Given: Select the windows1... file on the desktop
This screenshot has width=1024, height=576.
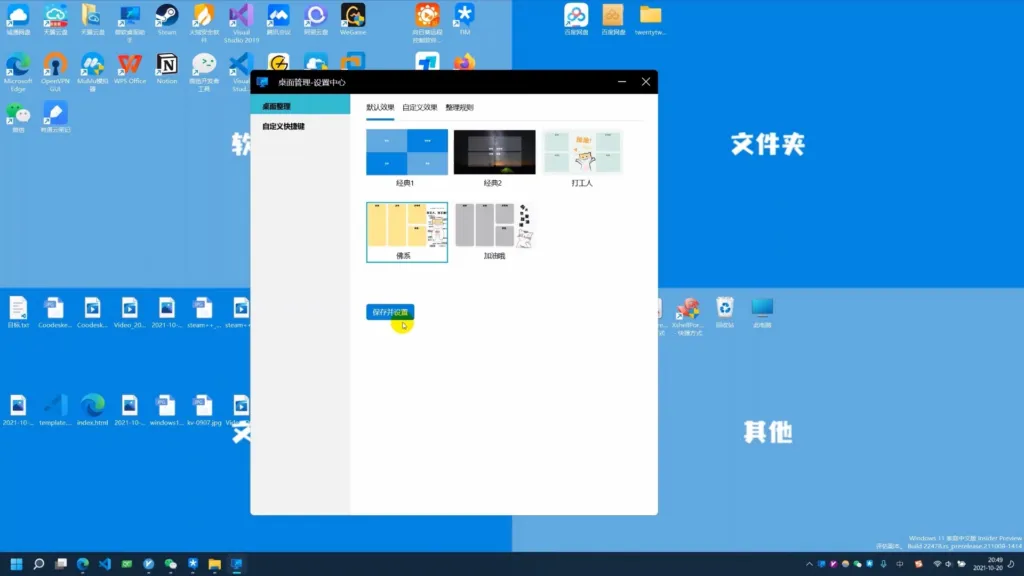Looking at the screenshot, I should coord(166,410).
